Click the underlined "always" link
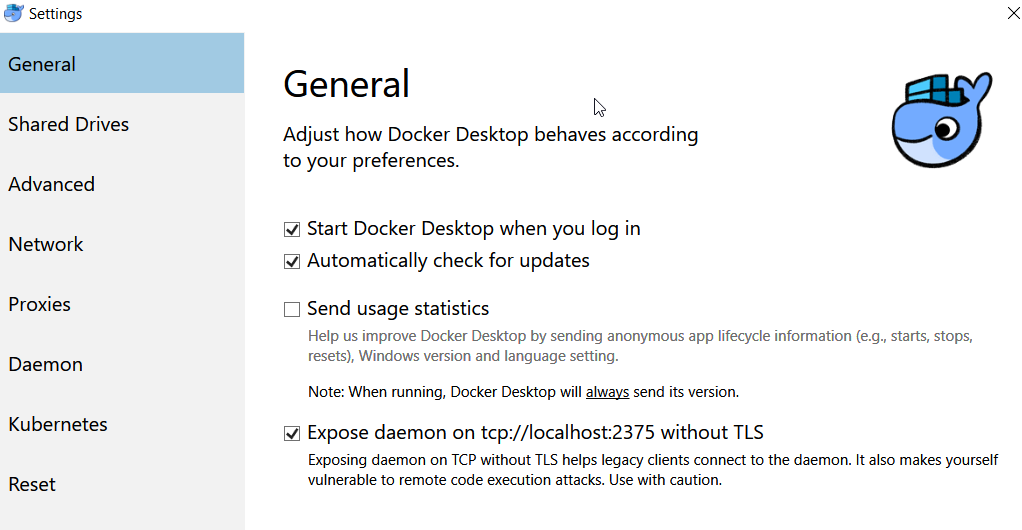 [x=607, y=392]
